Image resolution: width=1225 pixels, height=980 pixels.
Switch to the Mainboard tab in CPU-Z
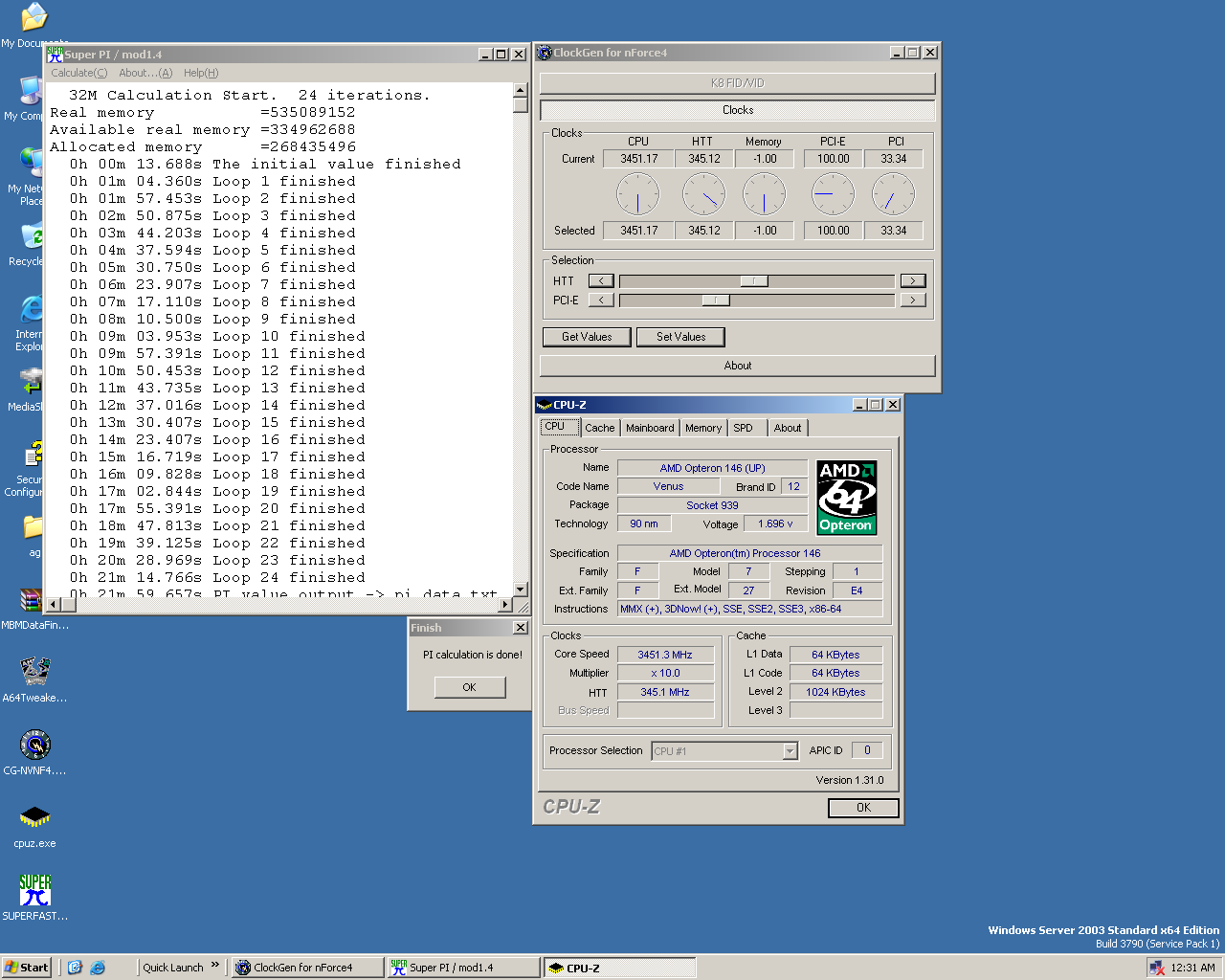coord(650,428)
